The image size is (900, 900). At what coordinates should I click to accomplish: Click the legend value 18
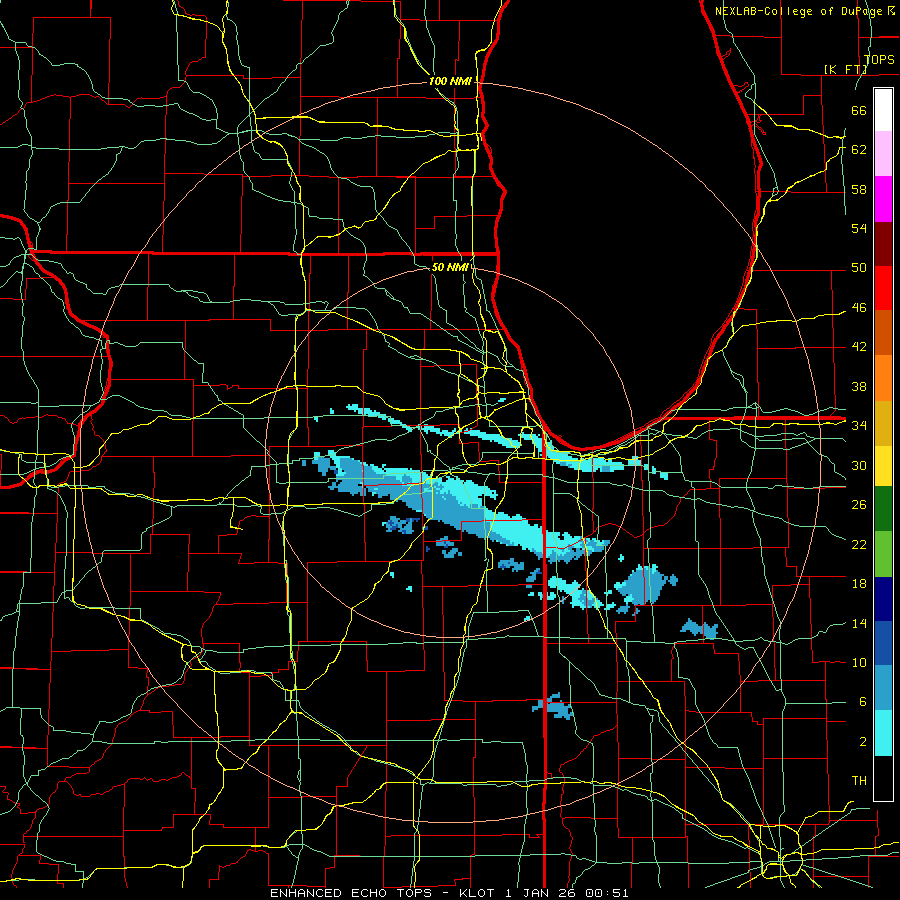click(859, 584)
